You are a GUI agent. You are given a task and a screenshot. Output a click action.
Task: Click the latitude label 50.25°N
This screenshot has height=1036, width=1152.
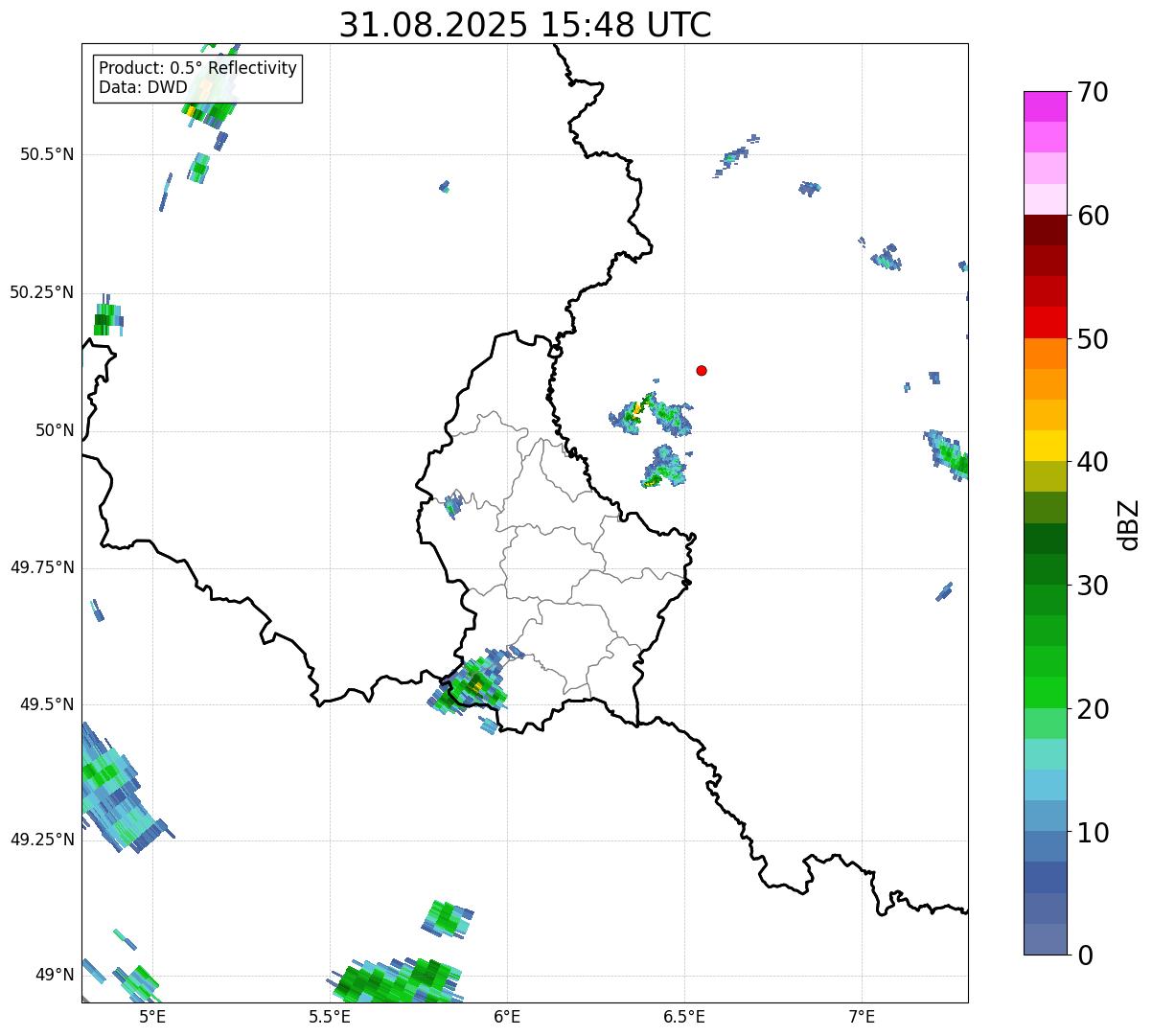[41, 292]
